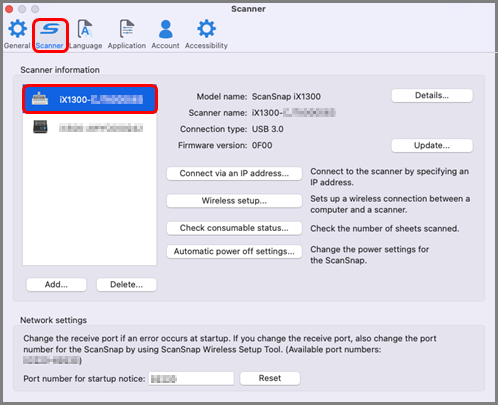
Task: Select the iX1300 scanner in the list
Action: (x=90, y=99)
